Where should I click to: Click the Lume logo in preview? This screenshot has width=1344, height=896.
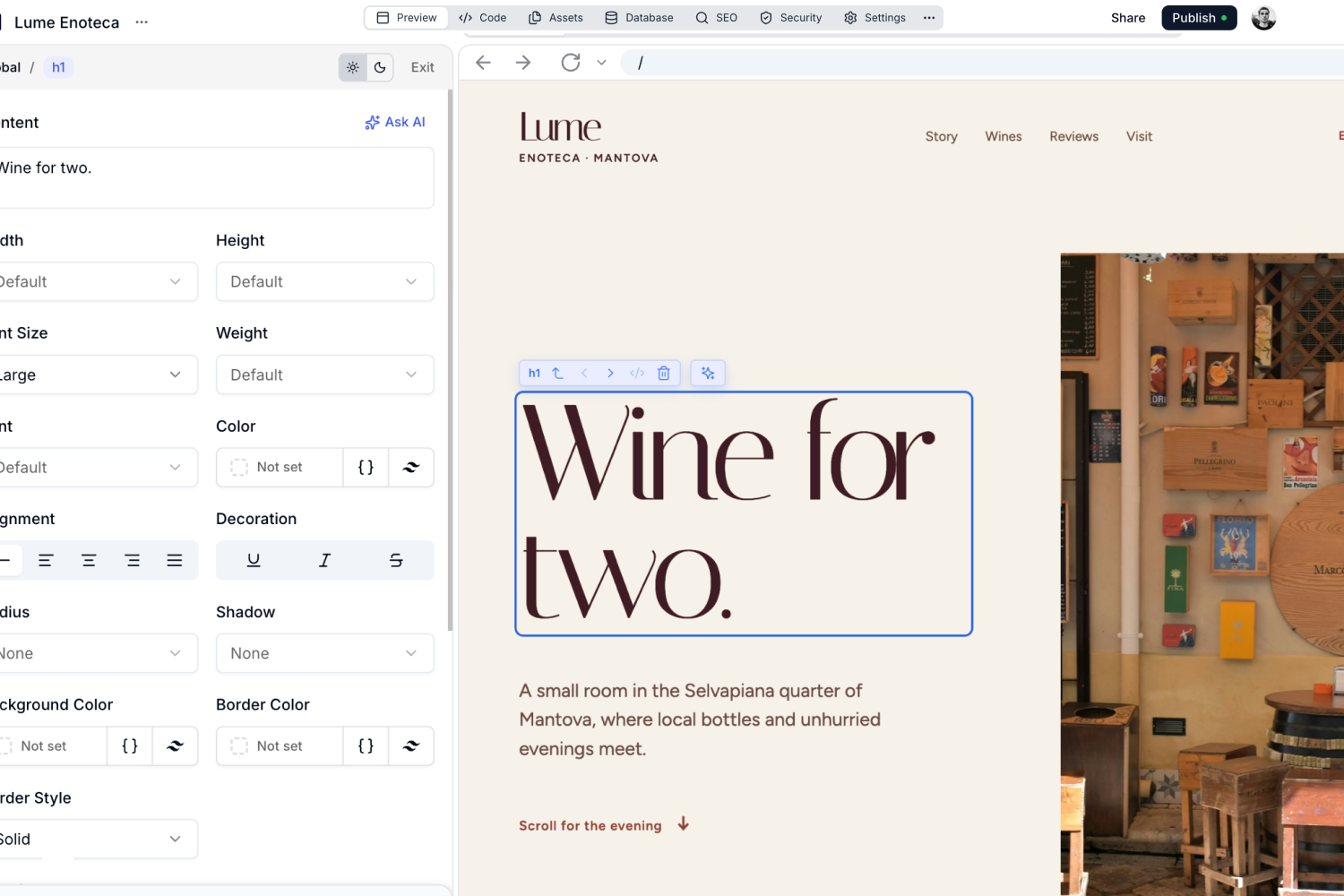coord(588,137)
